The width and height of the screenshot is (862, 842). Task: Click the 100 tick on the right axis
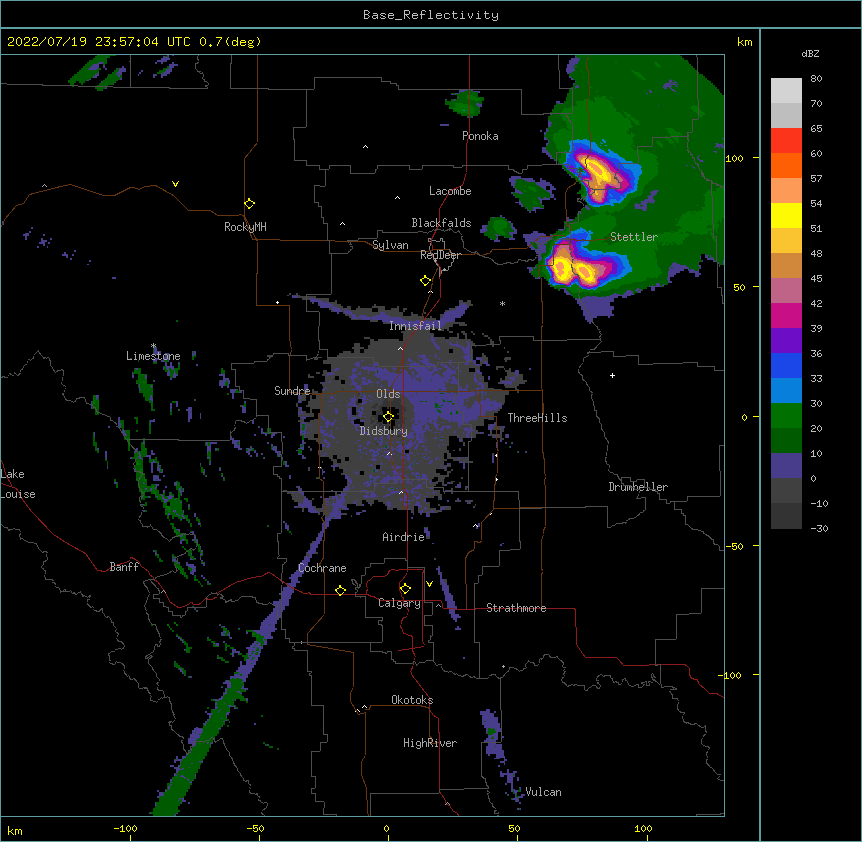click(x=734, y=158)
